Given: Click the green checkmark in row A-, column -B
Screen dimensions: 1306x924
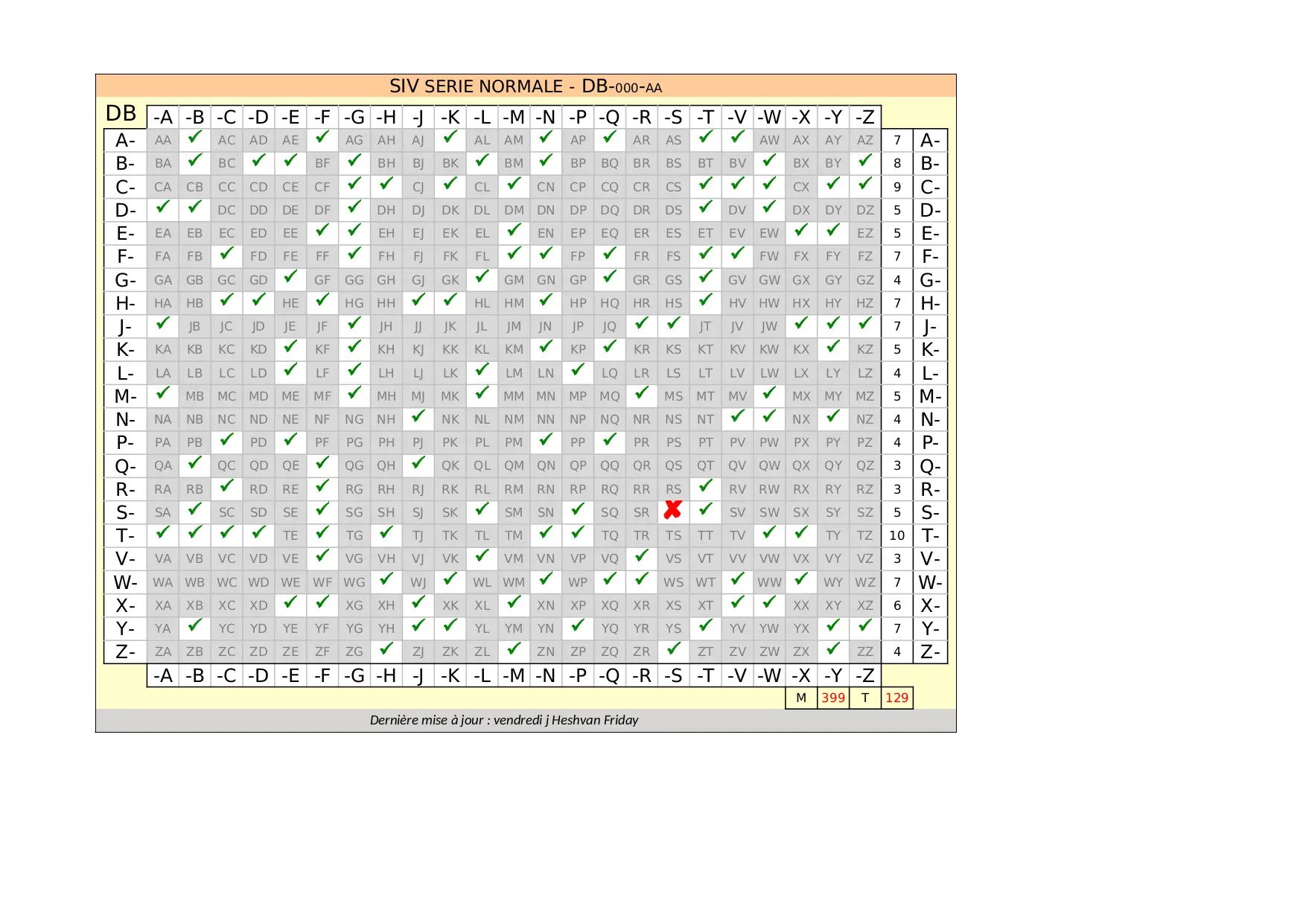Looking at the screenshot, I should coord(195,138).
